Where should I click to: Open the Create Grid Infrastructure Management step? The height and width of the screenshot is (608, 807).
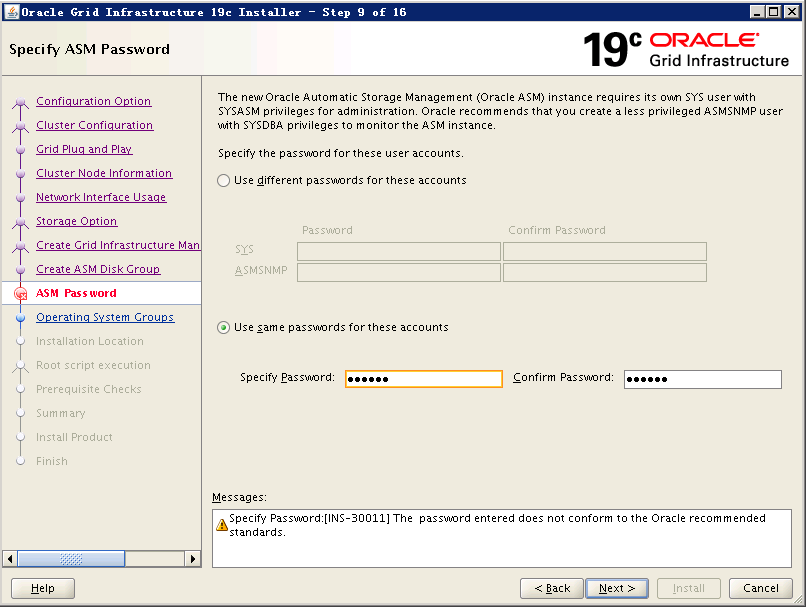(118, 245)
